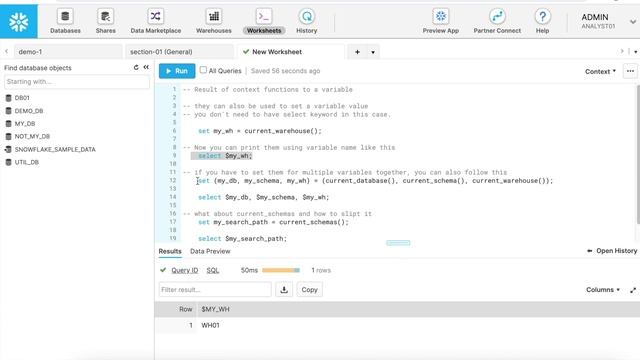Viewport: 640px width, 360px height.
Task: Click the editor vertical scrollbar
Action: [638, 154]
